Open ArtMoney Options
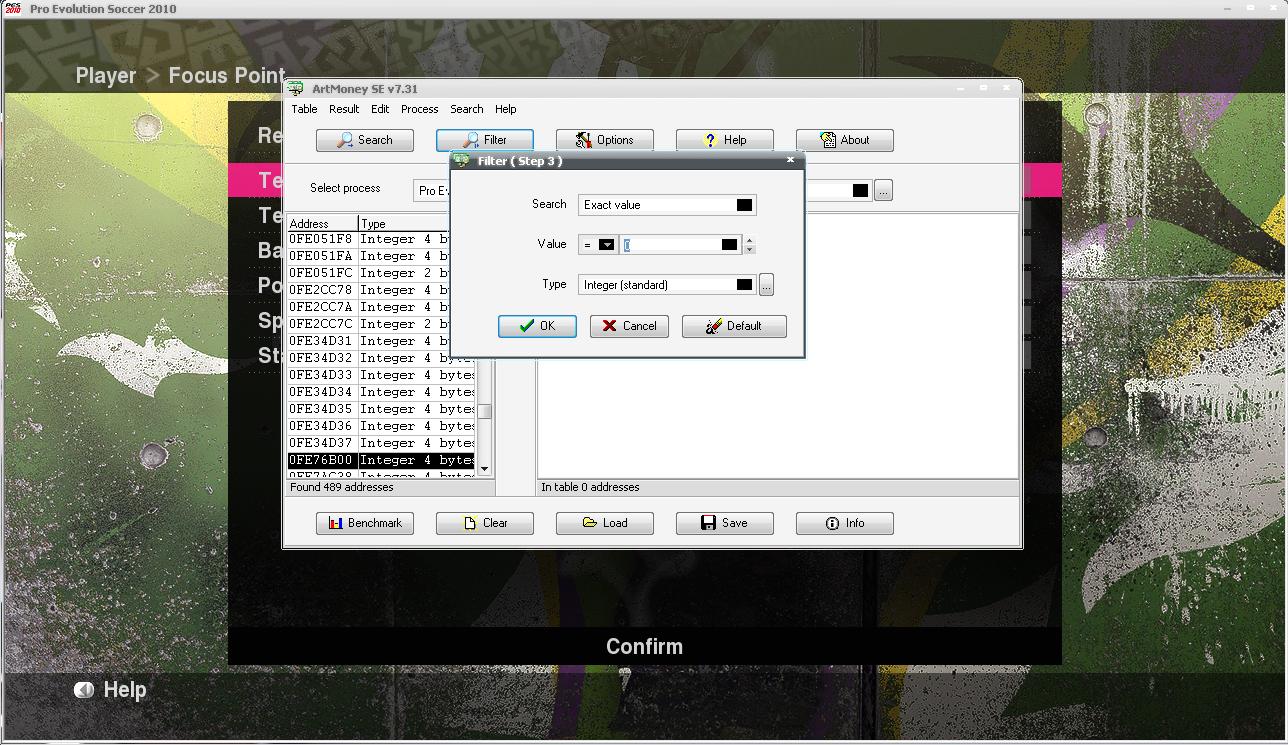The image size is (1288, 745). [x=605, y=140]
